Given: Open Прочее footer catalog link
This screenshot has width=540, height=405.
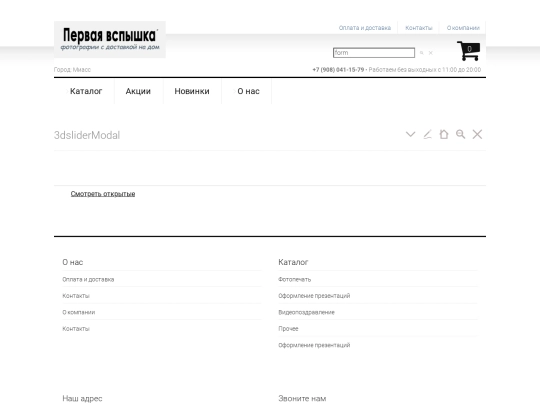Looking at the screenshot, I should tap(288, 329).
